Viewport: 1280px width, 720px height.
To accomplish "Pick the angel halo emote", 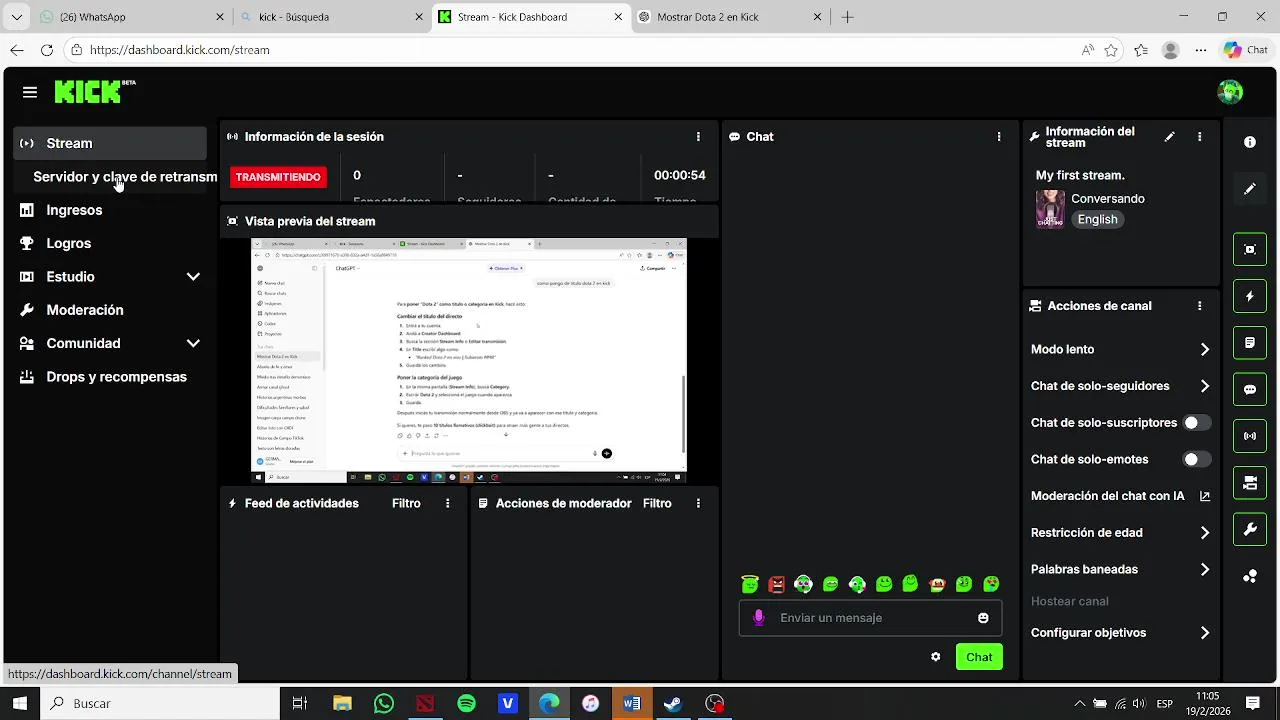I will [751, 584].
